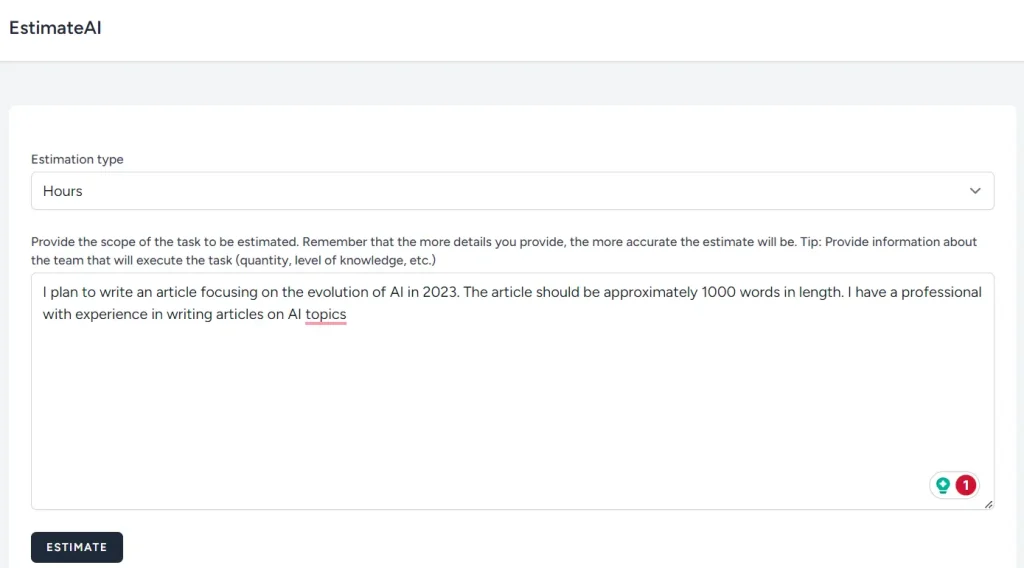Click the EstimateAI logo in the header
The image size is (1024, 568).
click(x=55, y=28)
